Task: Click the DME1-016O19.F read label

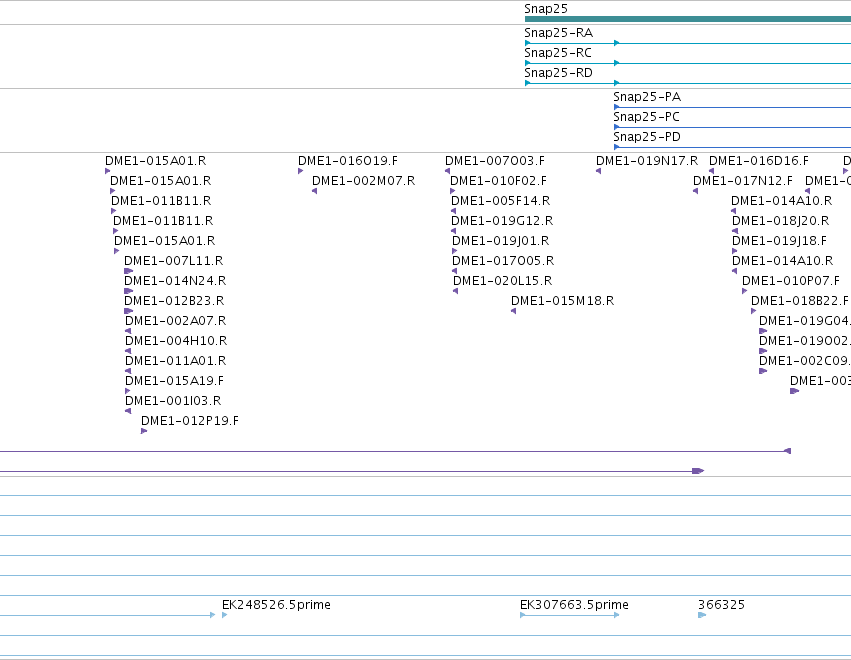Action: point(348,161)
